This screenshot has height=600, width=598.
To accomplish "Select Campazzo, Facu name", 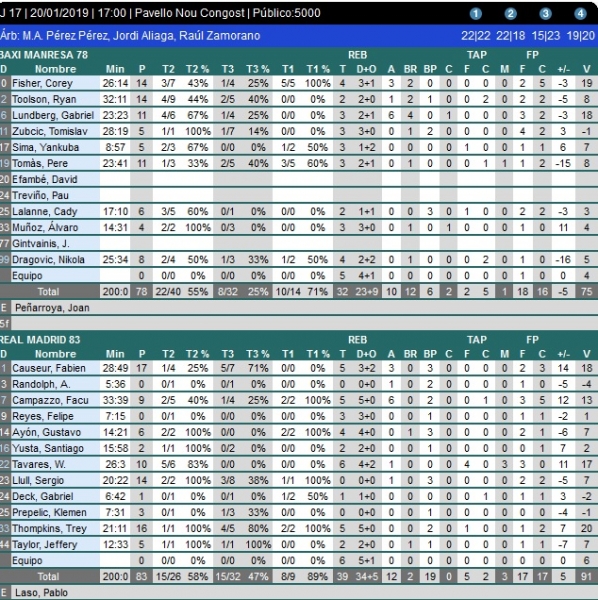I will point(50,401).
